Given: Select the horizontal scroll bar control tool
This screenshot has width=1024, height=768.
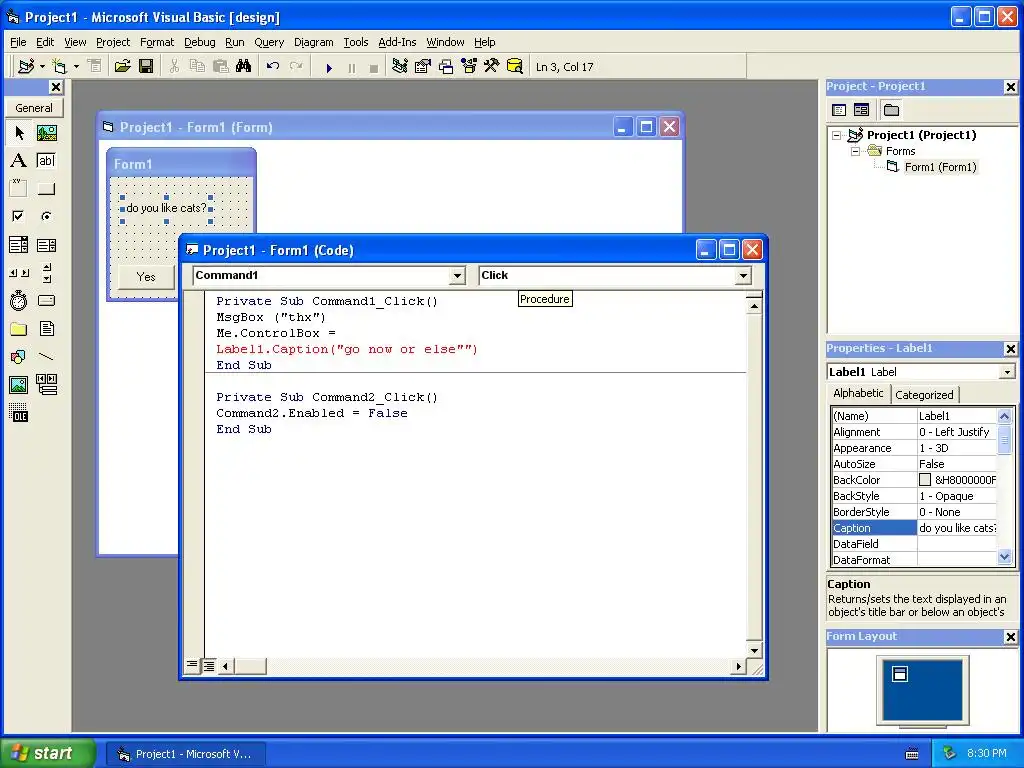Looking at the screenshot, I should click(19, 272).
